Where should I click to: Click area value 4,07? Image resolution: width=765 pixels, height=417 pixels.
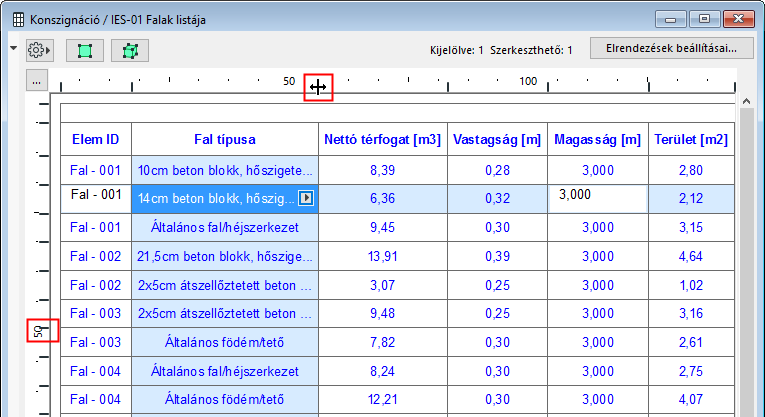691,399
